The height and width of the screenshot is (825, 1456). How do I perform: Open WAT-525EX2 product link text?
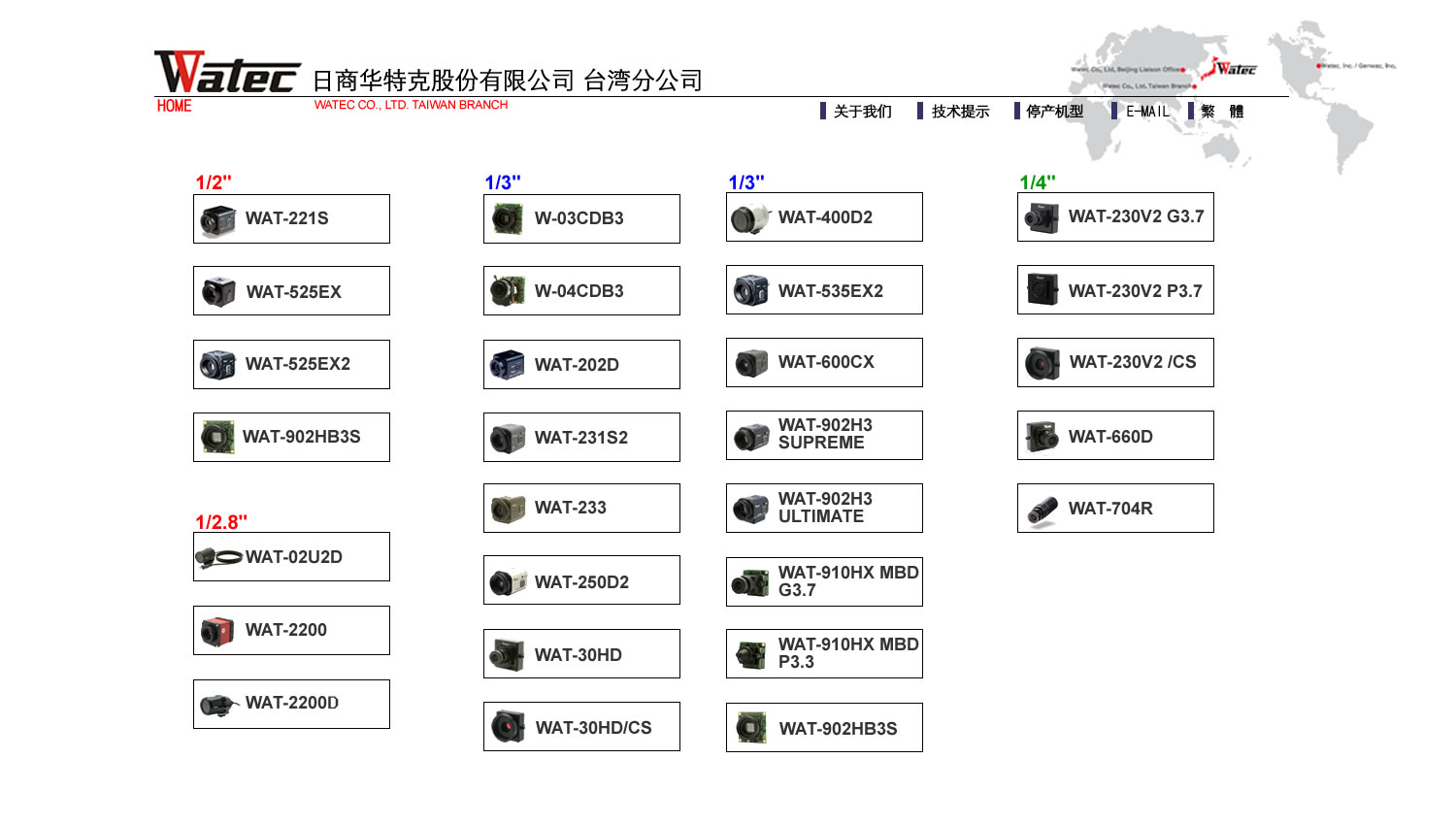point(298,364)
